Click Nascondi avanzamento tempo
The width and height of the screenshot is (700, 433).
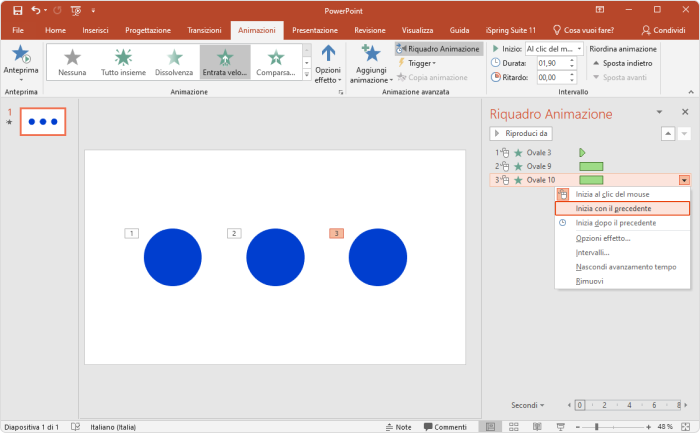pyautogui.click(x=622, y=267)
